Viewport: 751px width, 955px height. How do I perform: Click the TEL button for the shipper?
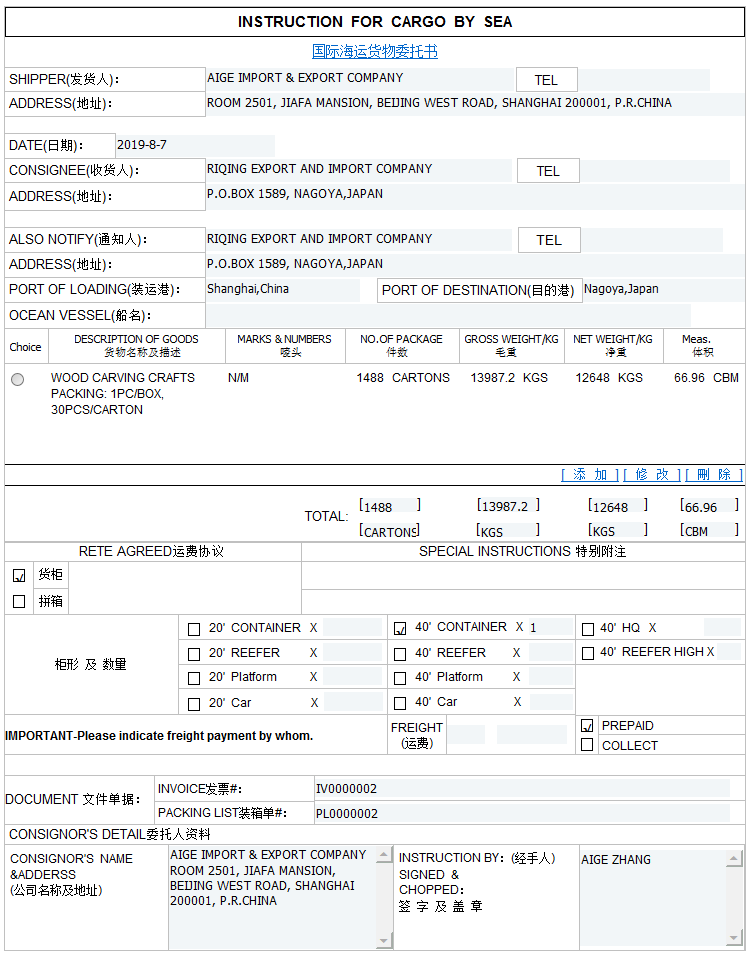click(x=547, y=80)
